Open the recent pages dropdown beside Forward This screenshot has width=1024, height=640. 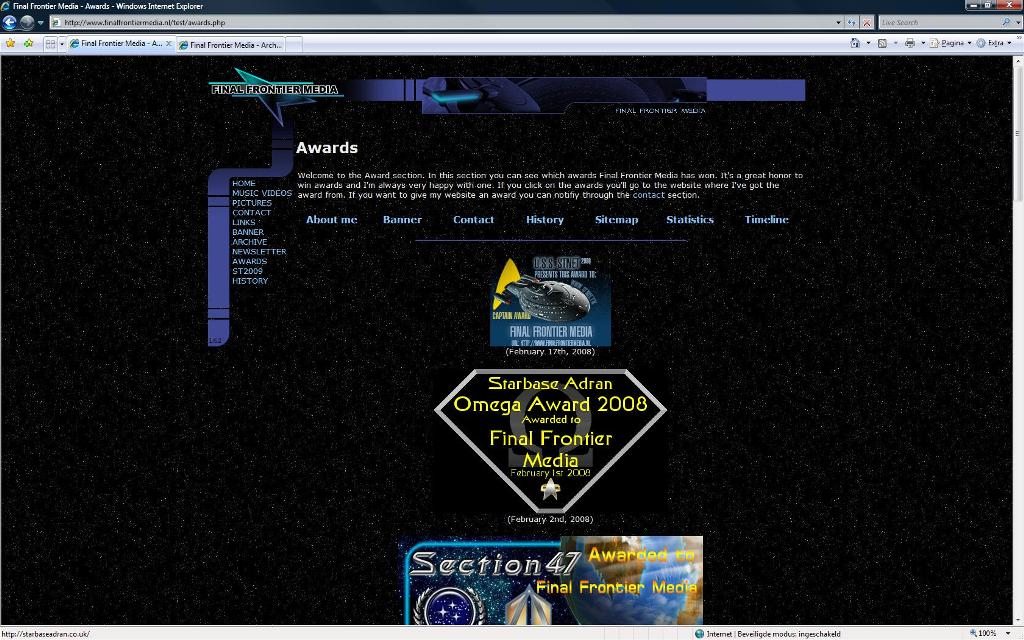point(40,23)
